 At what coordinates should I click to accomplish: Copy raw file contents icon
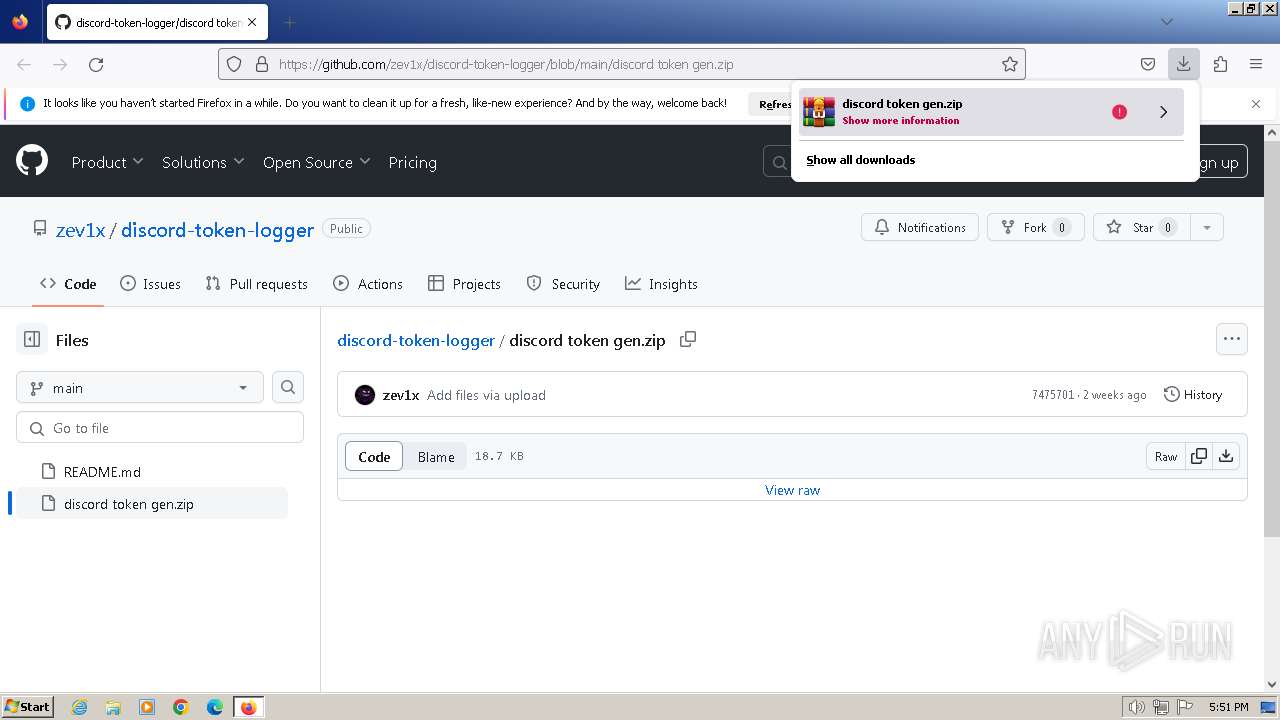coord(1198,456)
